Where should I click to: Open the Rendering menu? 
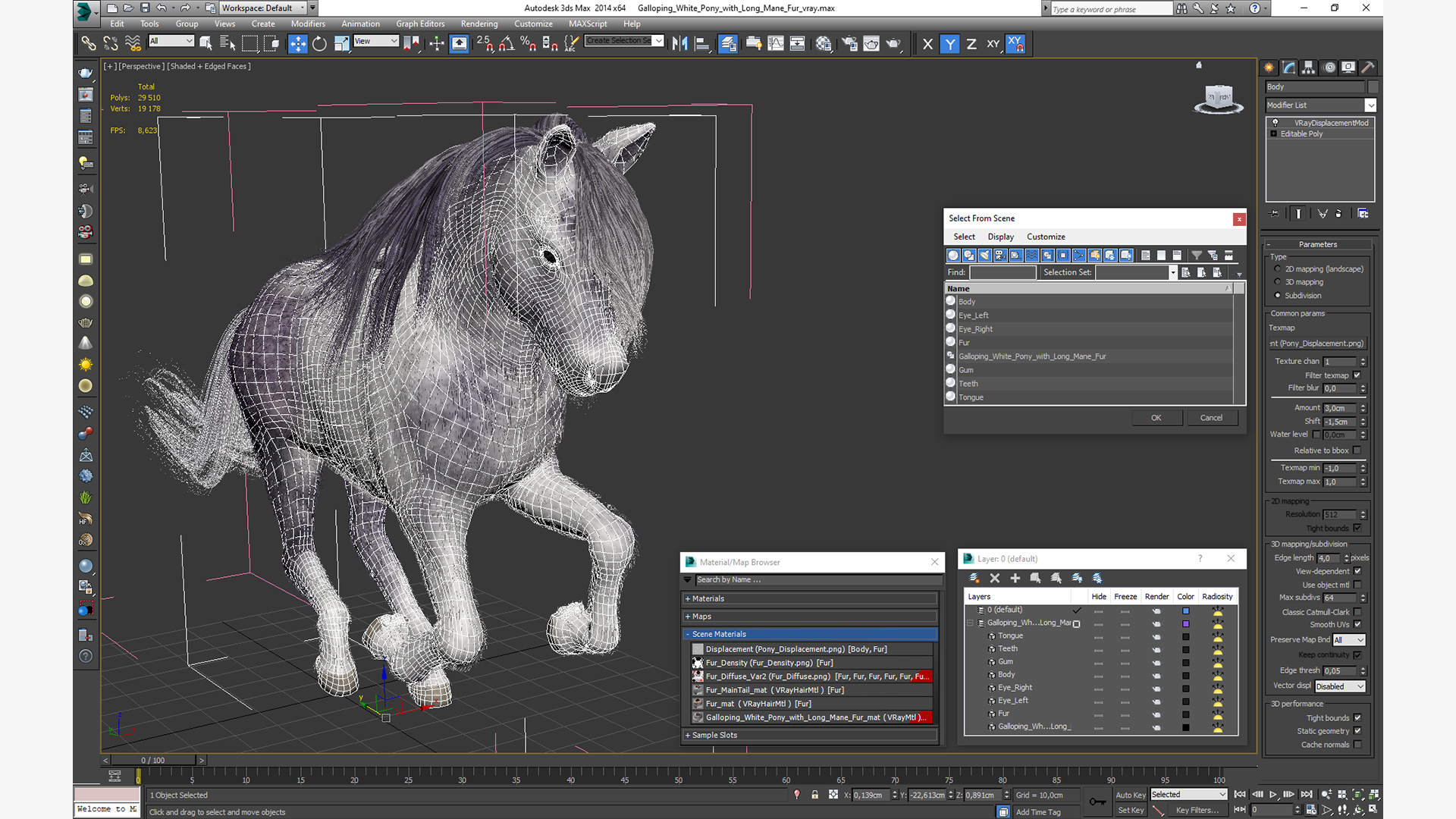(479, 24)
